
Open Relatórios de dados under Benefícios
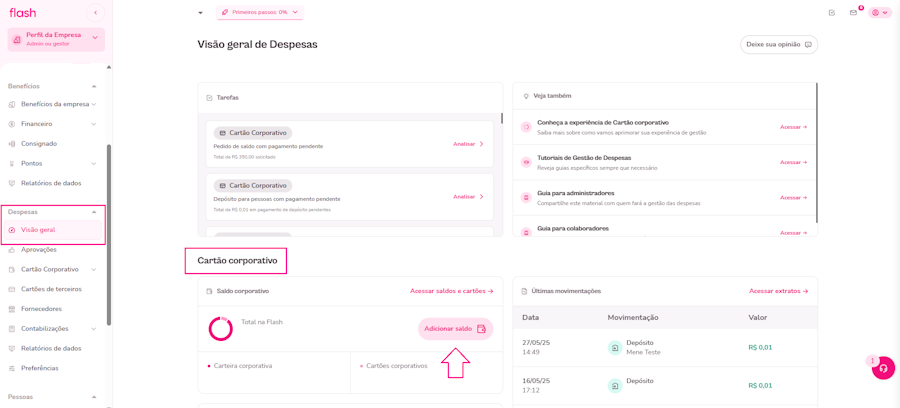tap(53, 183)
